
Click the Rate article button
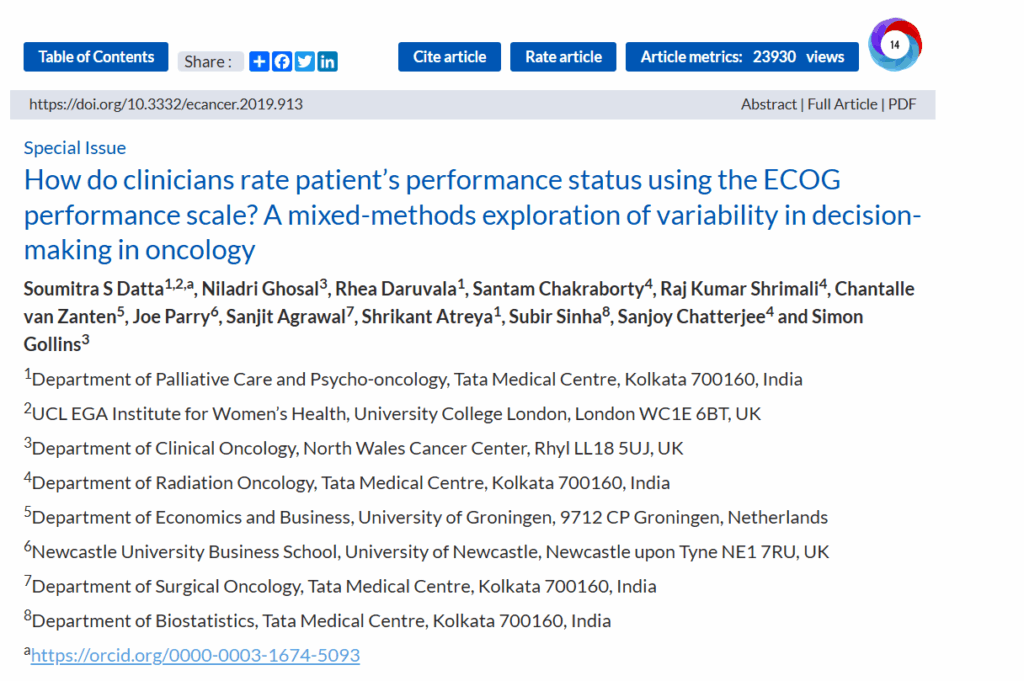click(x=563, y=57)
